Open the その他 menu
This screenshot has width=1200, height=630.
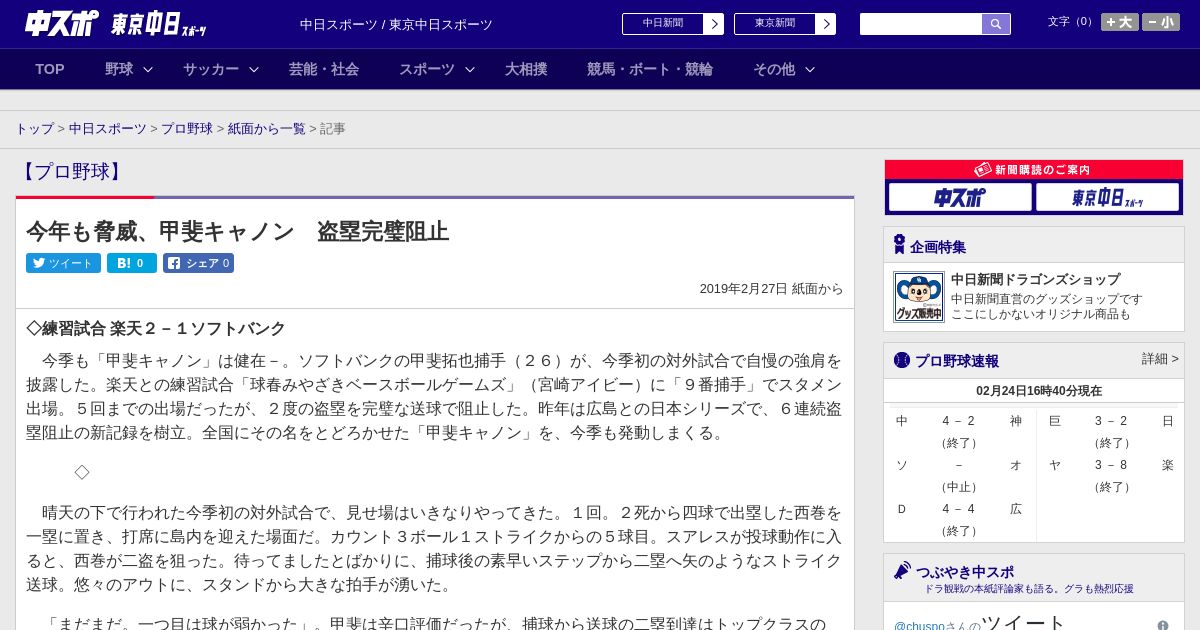click(x=774, y=69)
